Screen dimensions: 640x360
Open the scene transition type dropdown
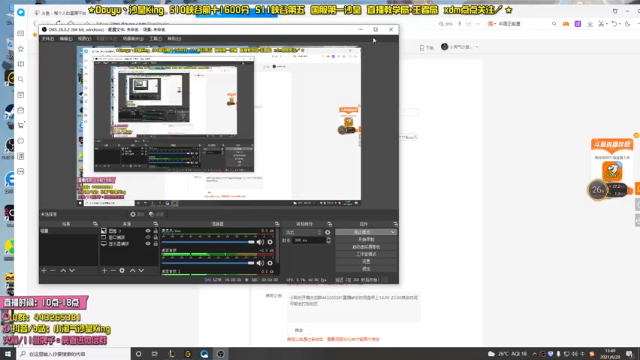click(x=302, y=232)
